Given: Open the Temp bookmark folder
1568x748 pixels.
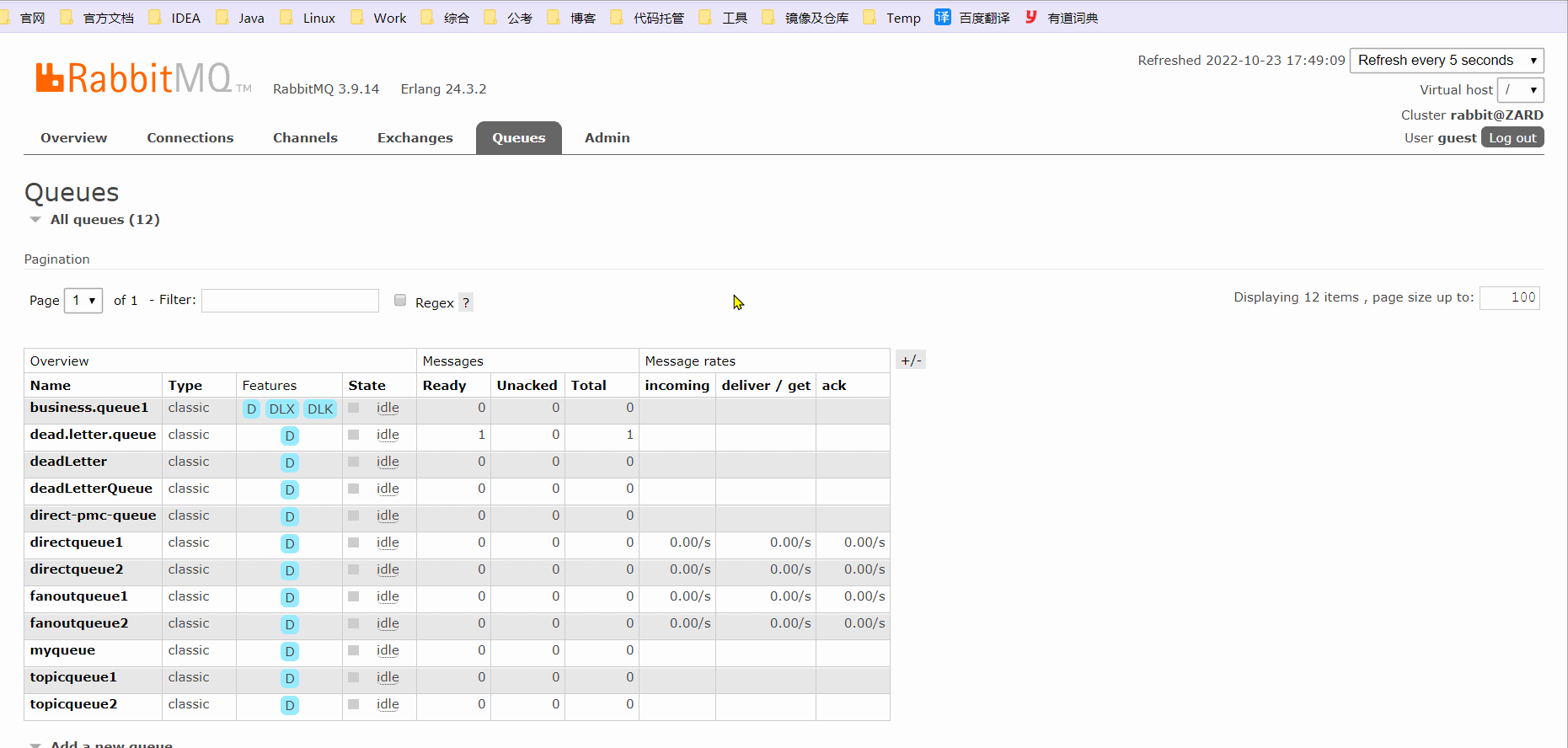Looking at the screenshot, I should tap(891, 18).
